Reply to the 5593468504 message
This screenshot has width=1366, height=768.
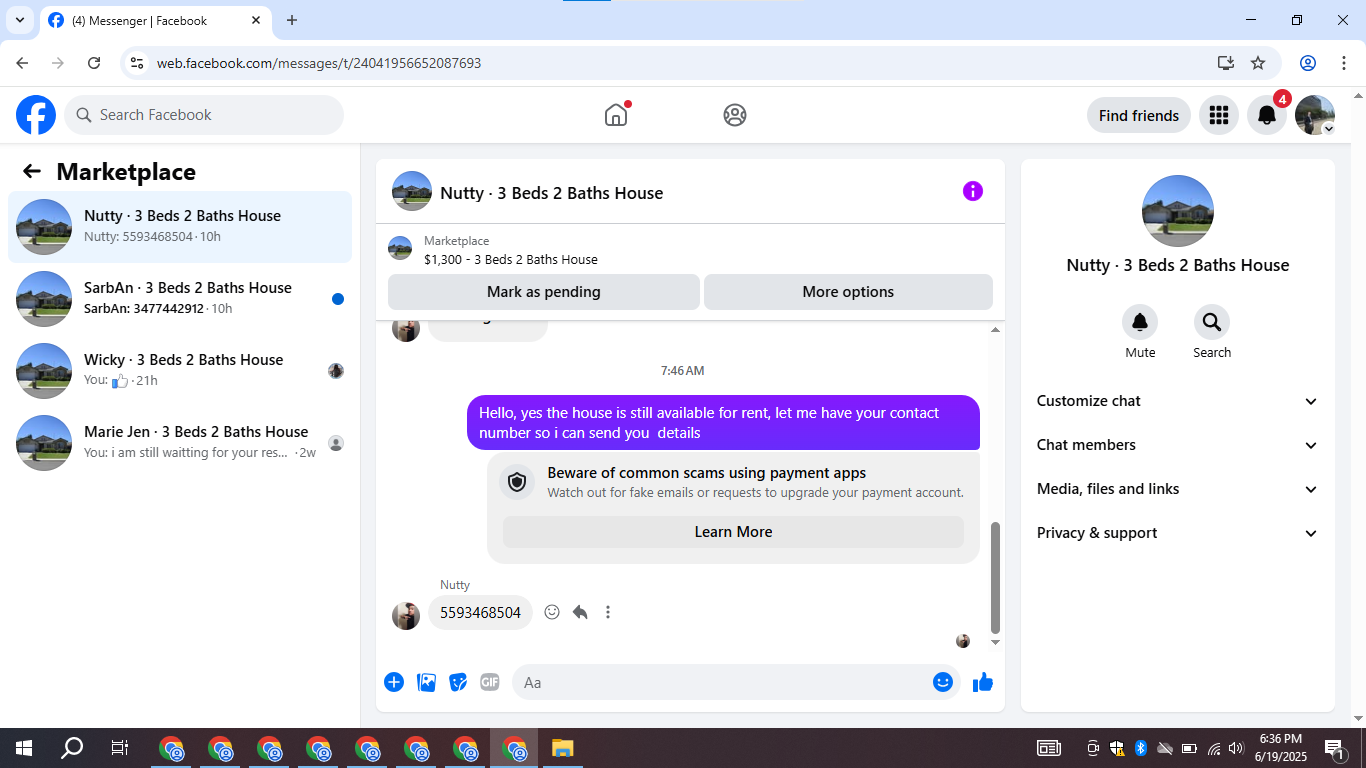tap(580, 612)
